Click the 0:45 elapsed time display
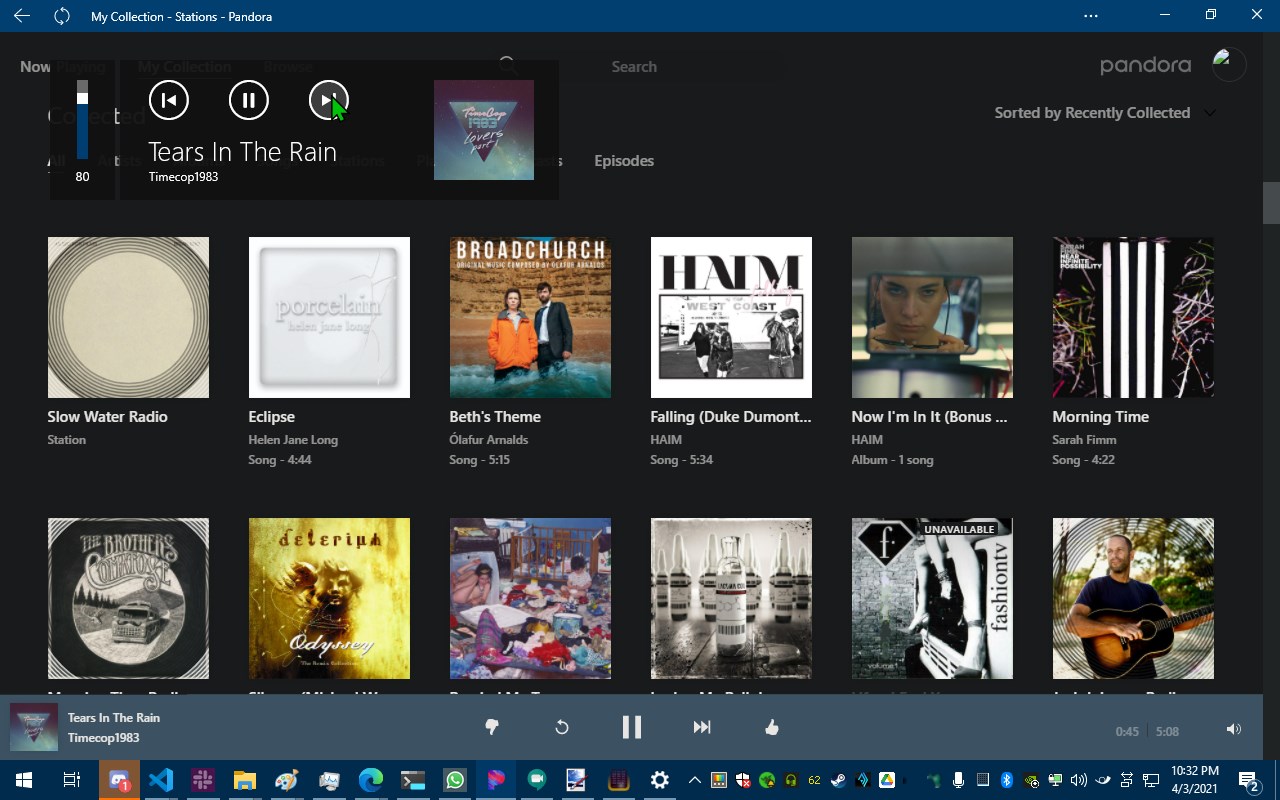1280x800 pixels. click(x=1127, y=731)
